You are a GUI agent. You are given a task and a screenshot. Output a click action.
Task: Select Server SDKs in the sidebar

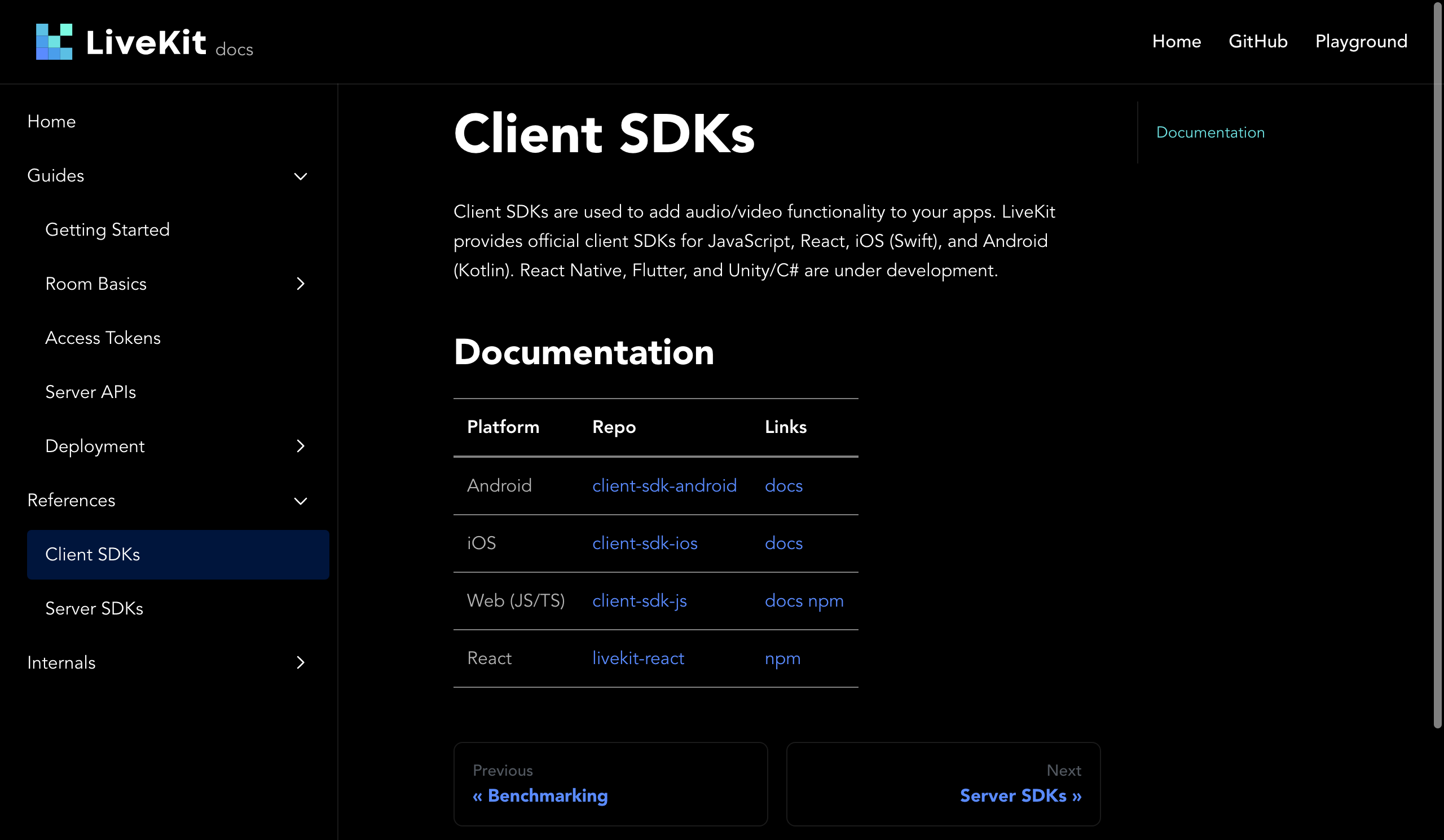pos(94,608)
